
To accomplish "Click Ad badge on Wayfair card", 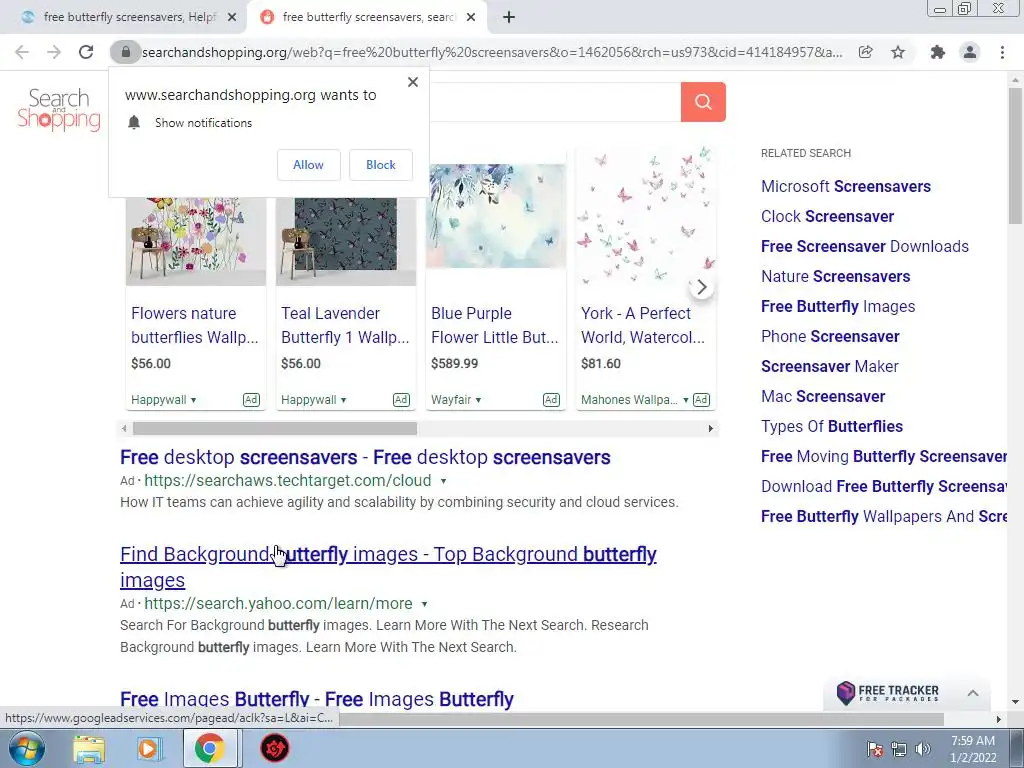I will click(x=551, y=400).
